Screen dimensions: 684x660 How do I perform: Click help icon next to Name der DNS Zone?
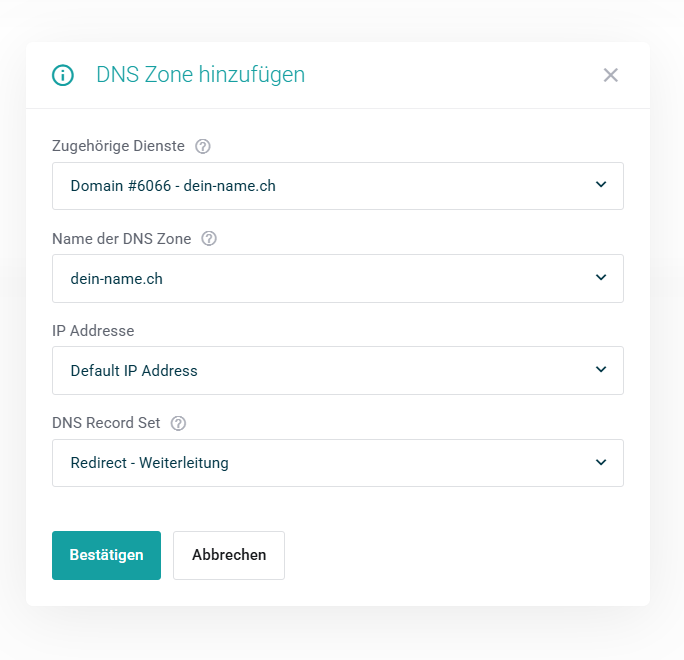pos(209,239)
